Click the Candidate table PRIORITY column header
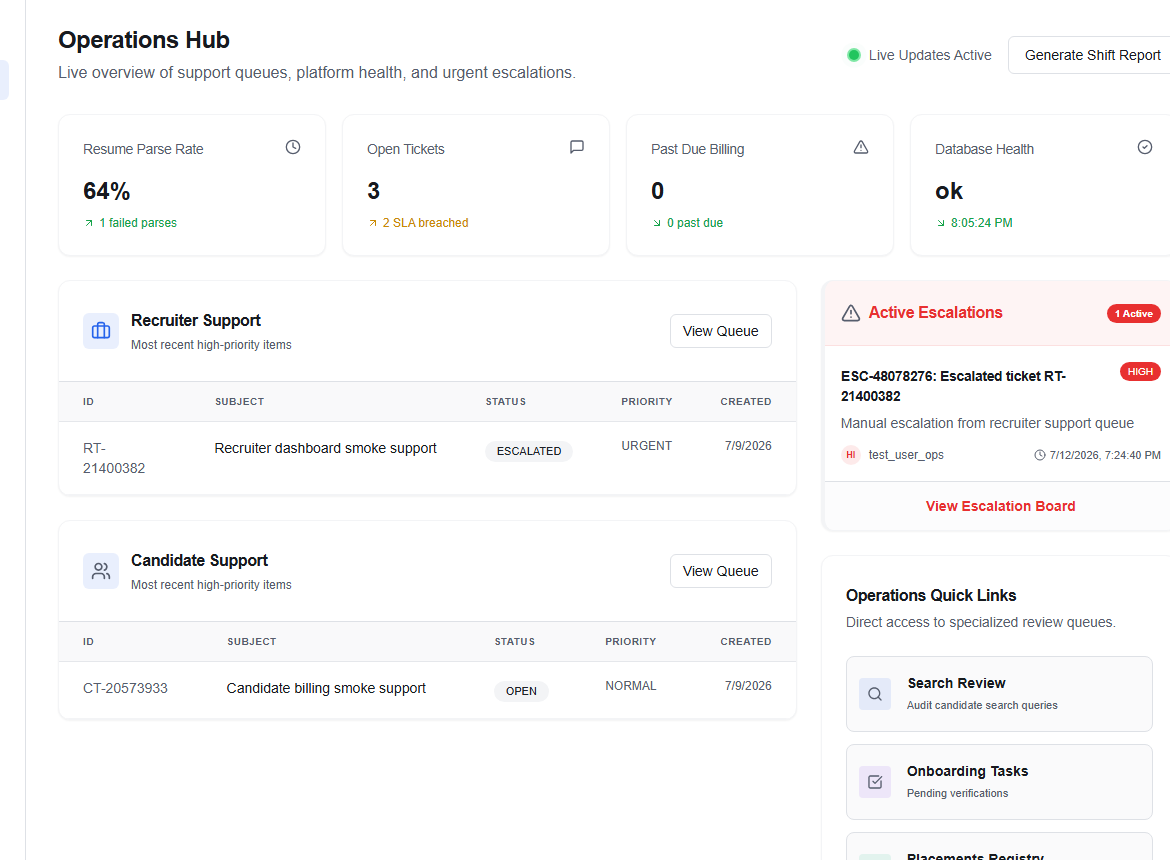Image resolution: width=1170 pixels, height=860 pixels. 631,641
